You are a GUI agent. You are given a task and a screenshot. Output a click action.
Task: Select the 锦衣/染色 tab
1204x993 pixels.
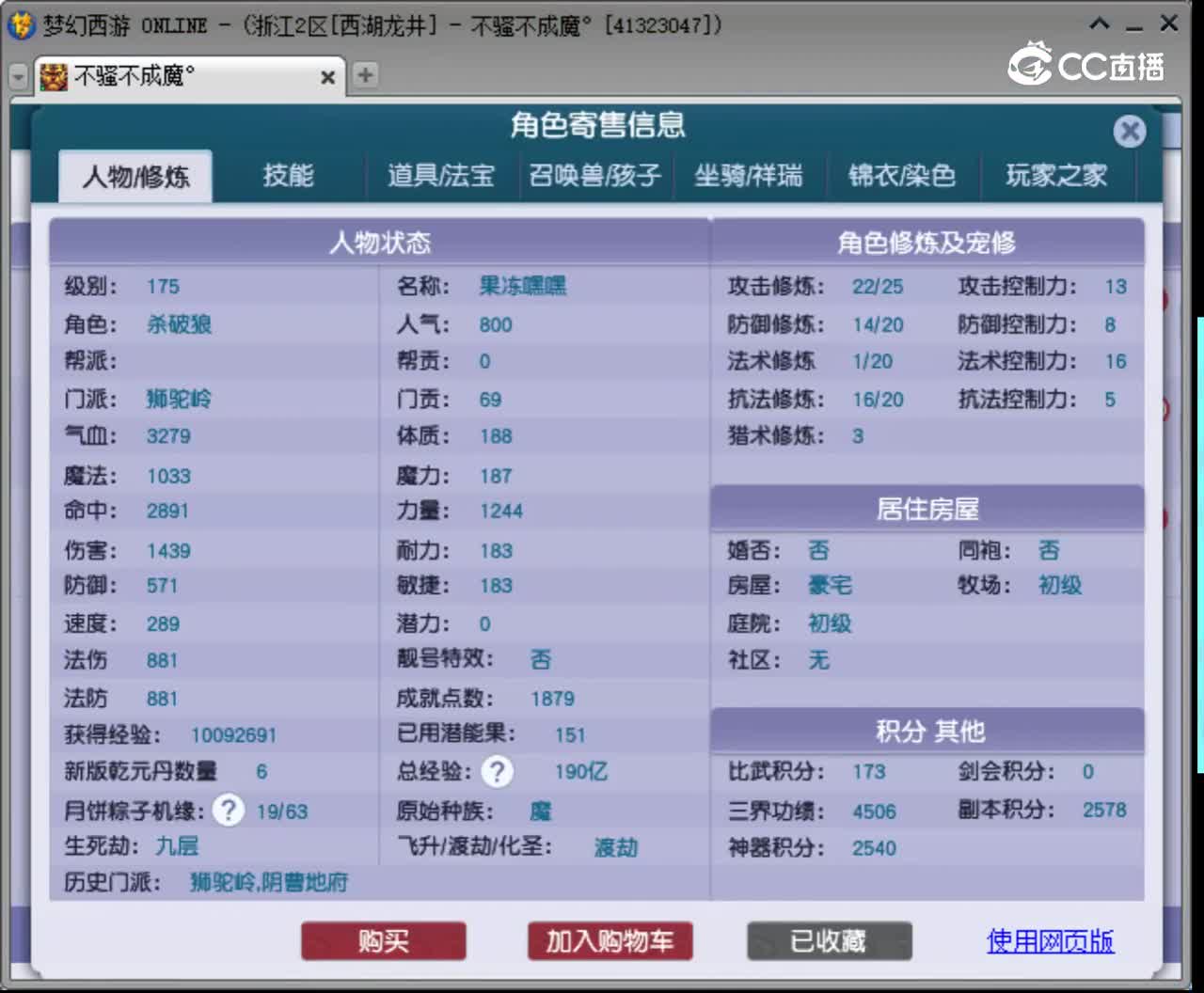(x=902, y=176)
